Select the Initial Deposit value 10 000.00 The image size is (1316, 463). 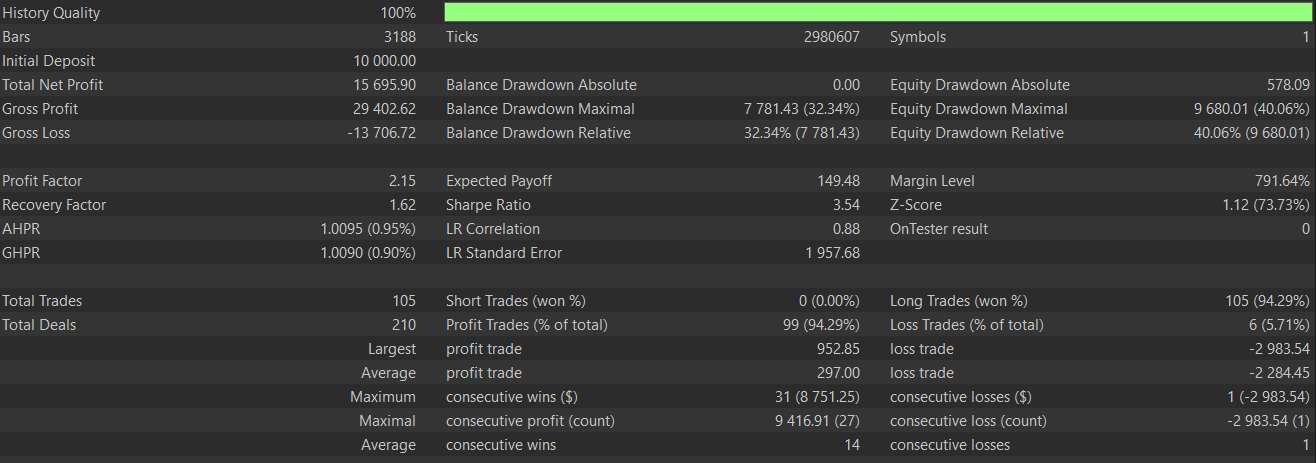tap(378, 61)
